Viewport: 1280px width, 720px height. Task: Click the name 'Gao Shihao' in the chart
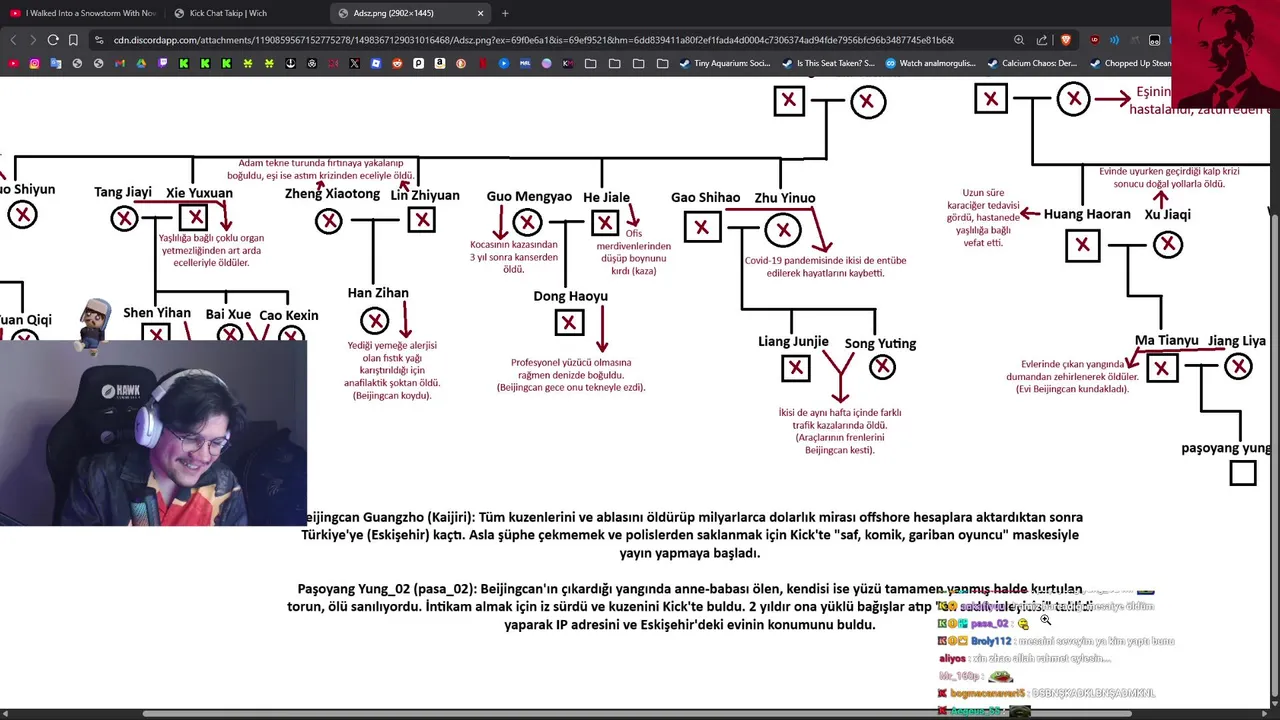click(x=705, y=198)
